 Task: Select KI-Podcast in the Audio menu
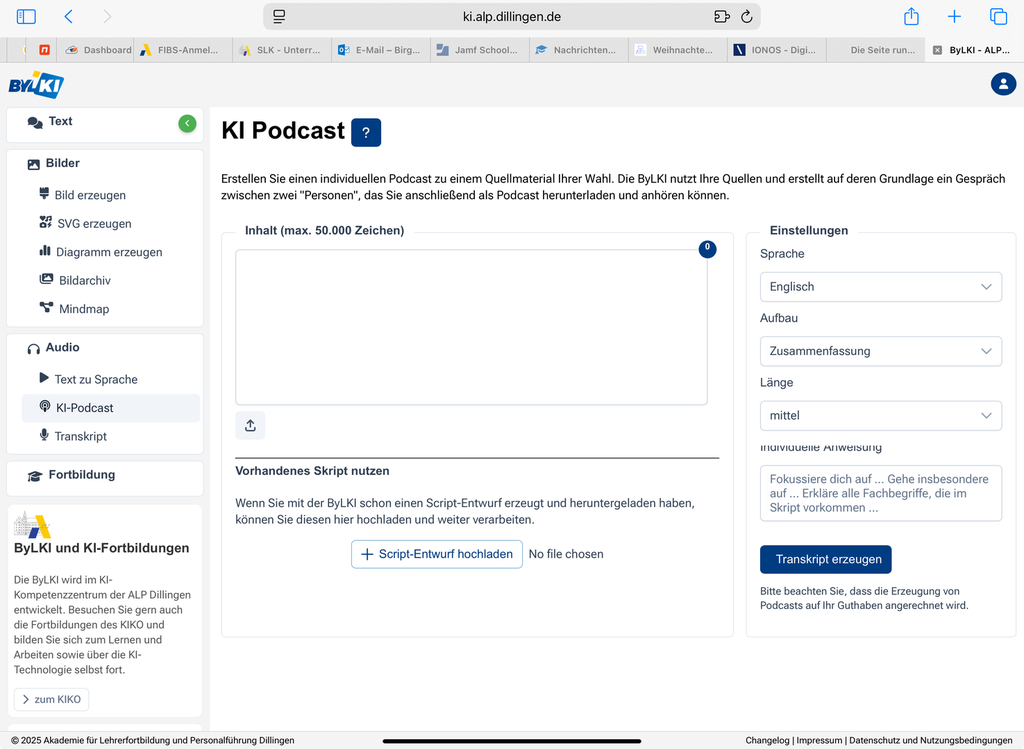point(84,408)
